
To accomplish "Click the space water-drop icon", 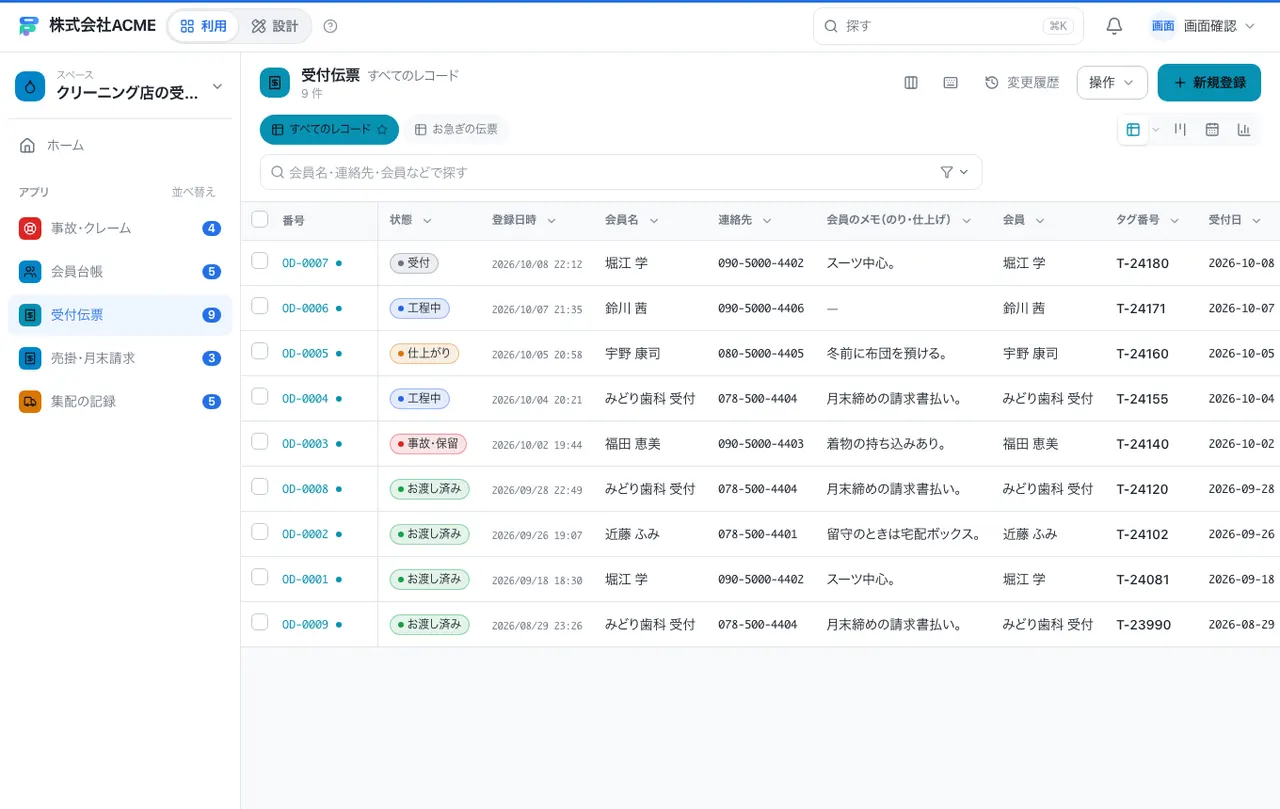I will coord(30,87).
